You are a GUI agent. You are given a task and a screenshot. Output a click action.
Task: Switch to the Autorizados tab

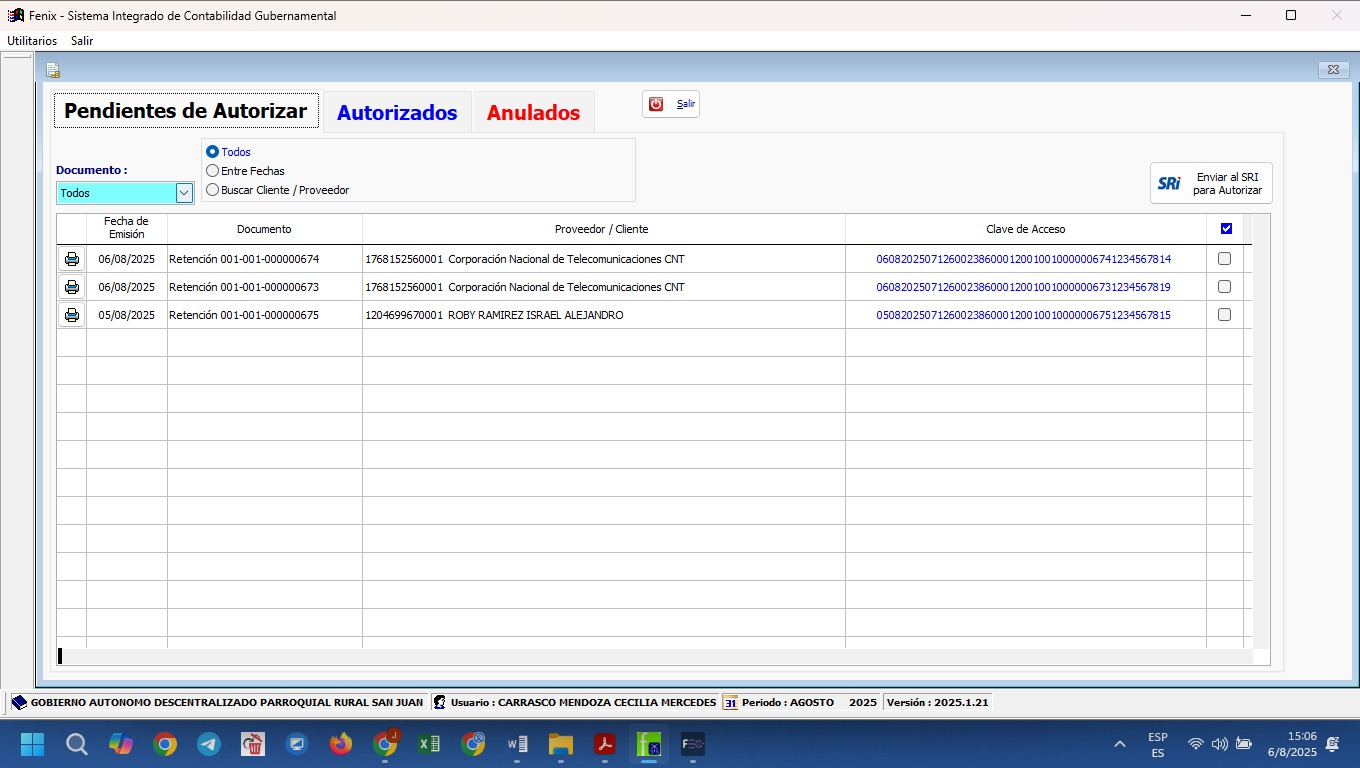tap(397, 113)
